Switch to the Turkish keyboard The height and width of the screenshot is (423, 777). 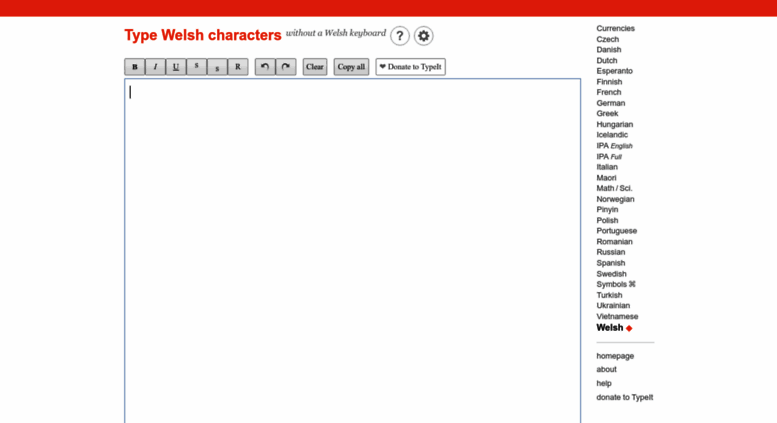tap(609, 295)
